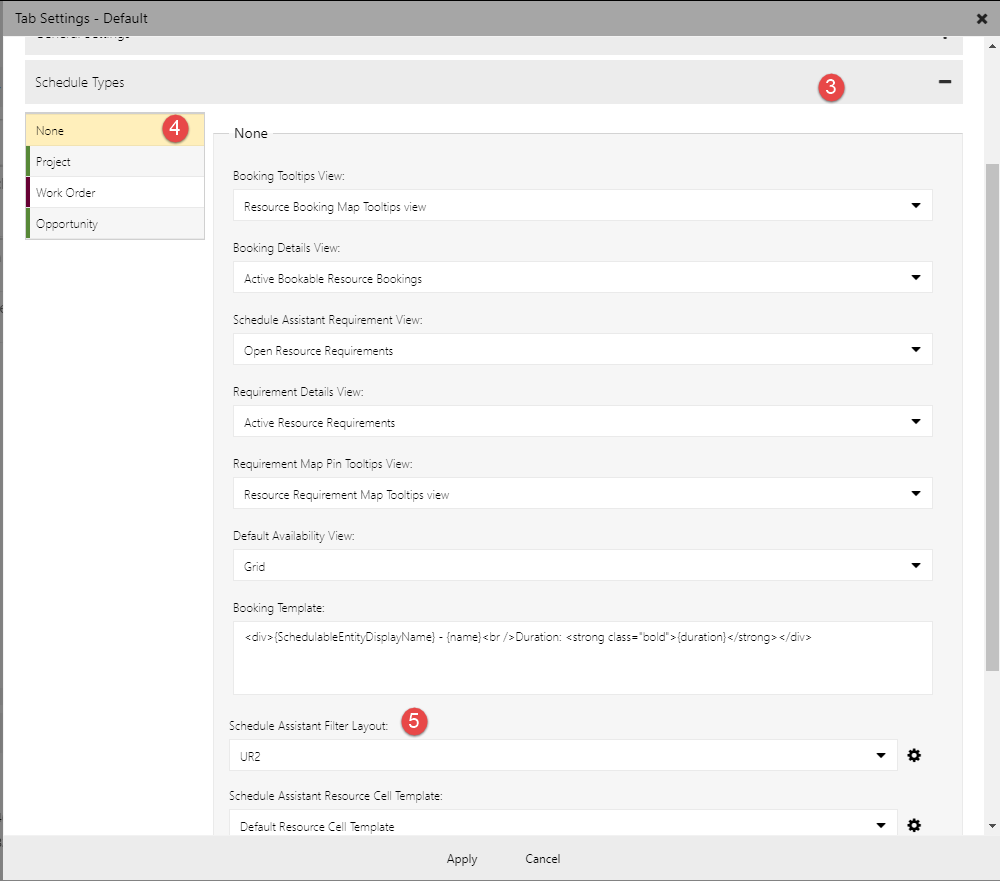Open the Booking Details View dropdown
The width and height of the screenshot is (1000, 881).
click(x=914, y=277)
